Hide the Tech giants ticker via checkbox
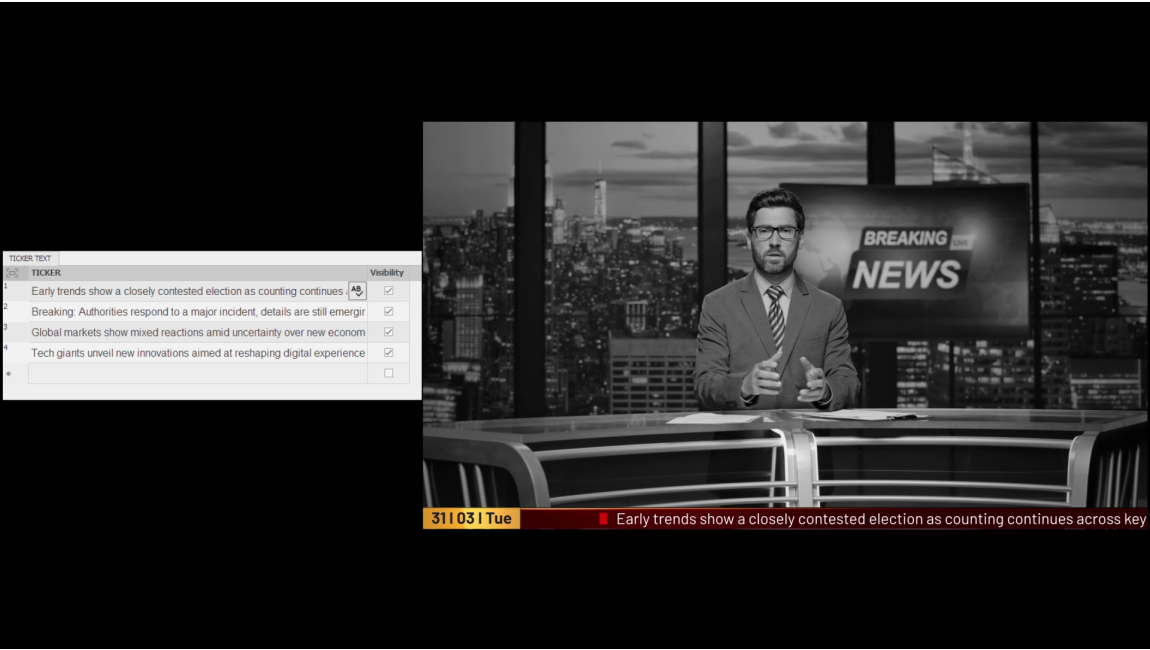Screen dimensions: 1150x650 point(389,353)
